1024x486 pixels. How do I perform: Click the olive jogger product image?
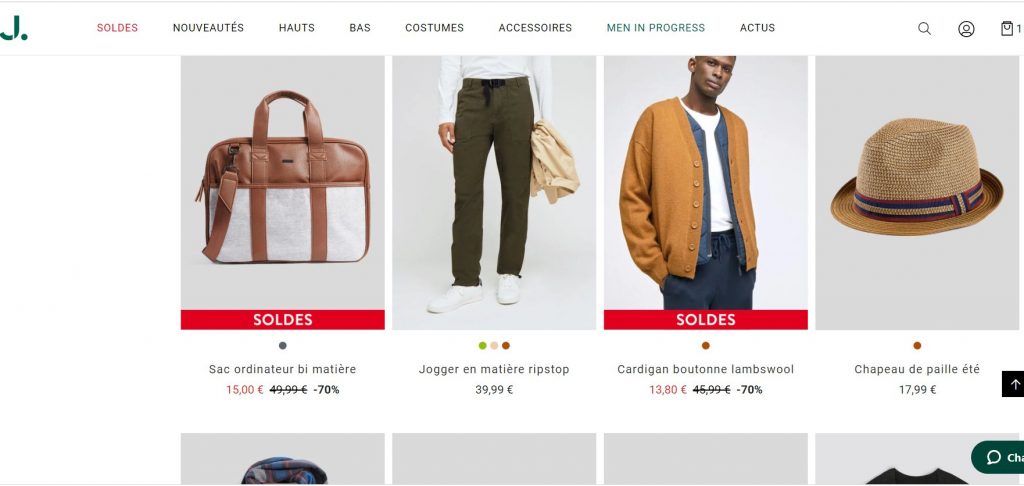click(x=494, y=193)
